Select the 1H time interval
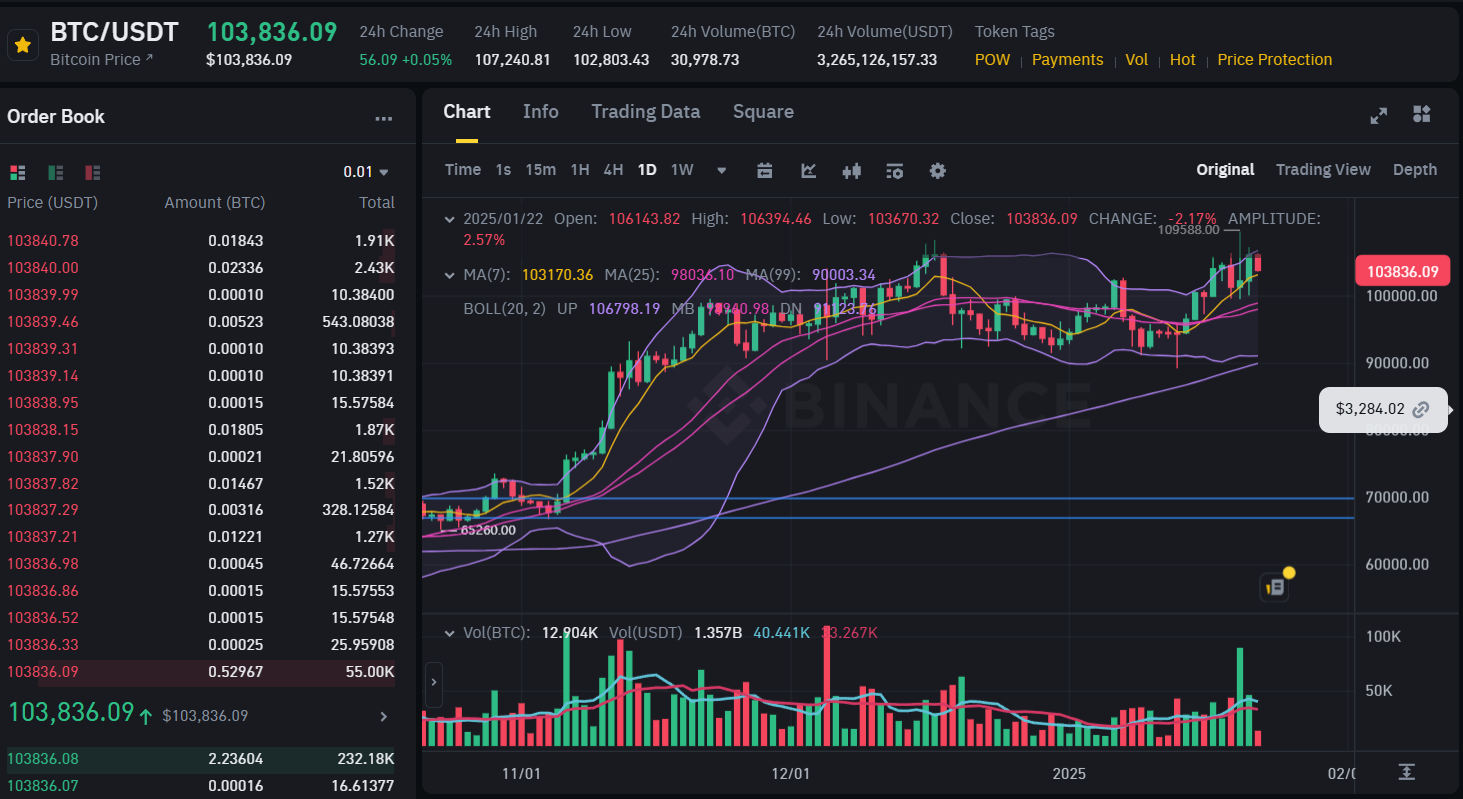 580,170
